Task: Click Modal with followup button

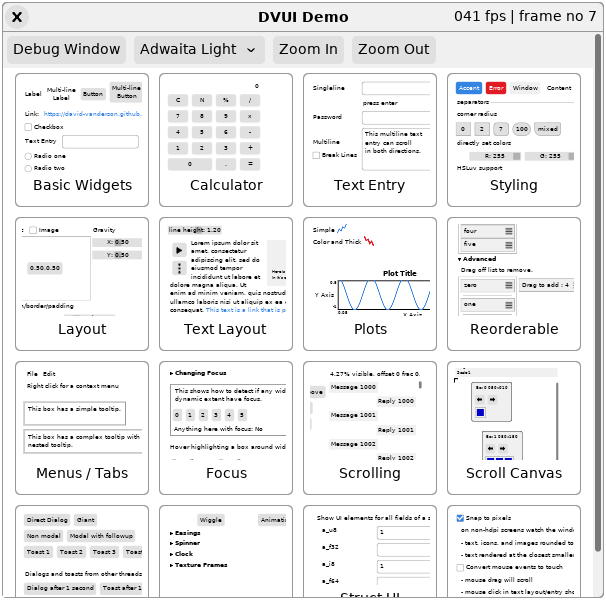Action: pyautogui.click(x=101, y=536)
